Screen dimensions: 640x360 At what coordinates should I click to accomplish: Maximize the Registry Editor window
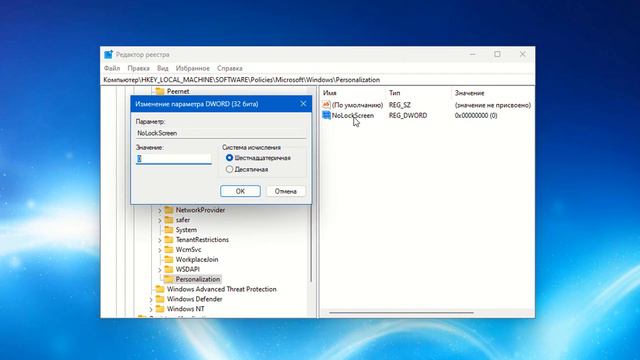click(497, 54)
